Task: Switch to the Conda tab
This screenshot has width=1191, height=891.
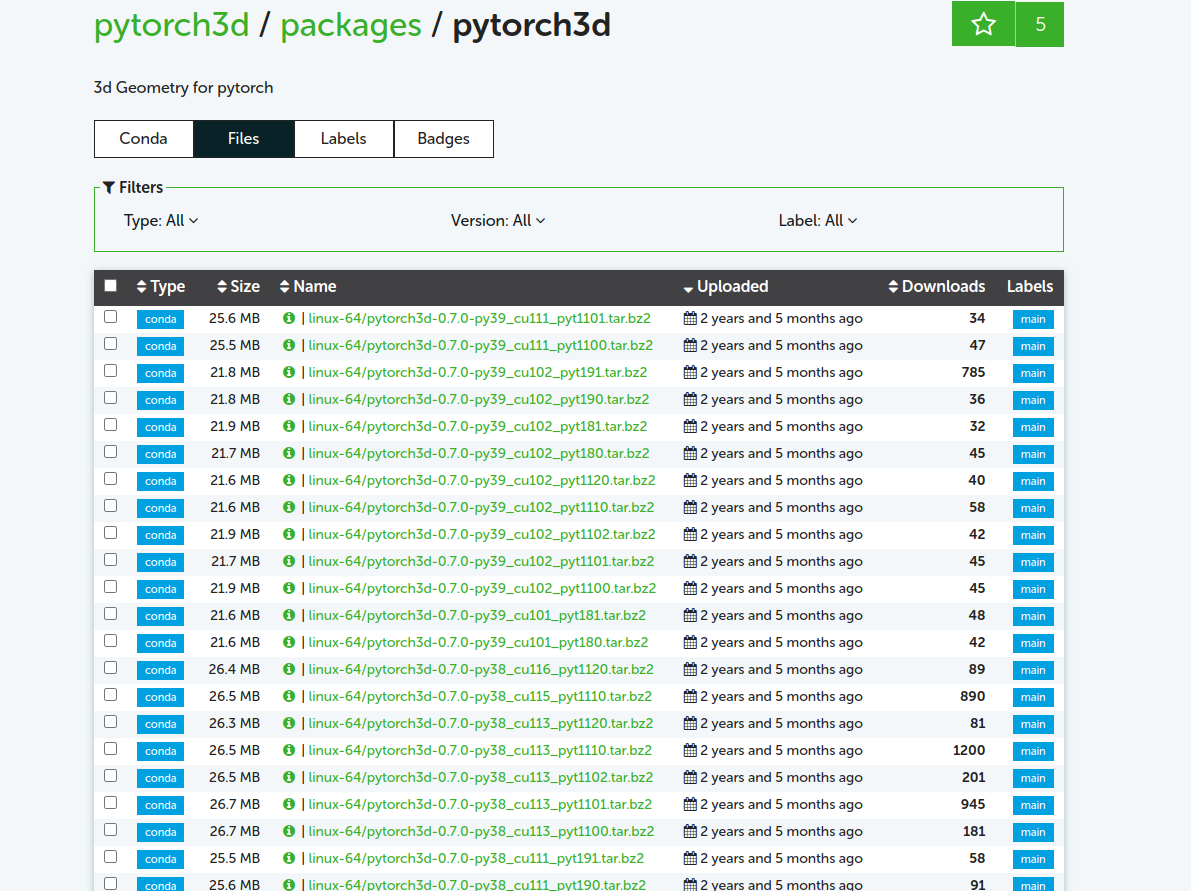Action: tap(144, 139)
